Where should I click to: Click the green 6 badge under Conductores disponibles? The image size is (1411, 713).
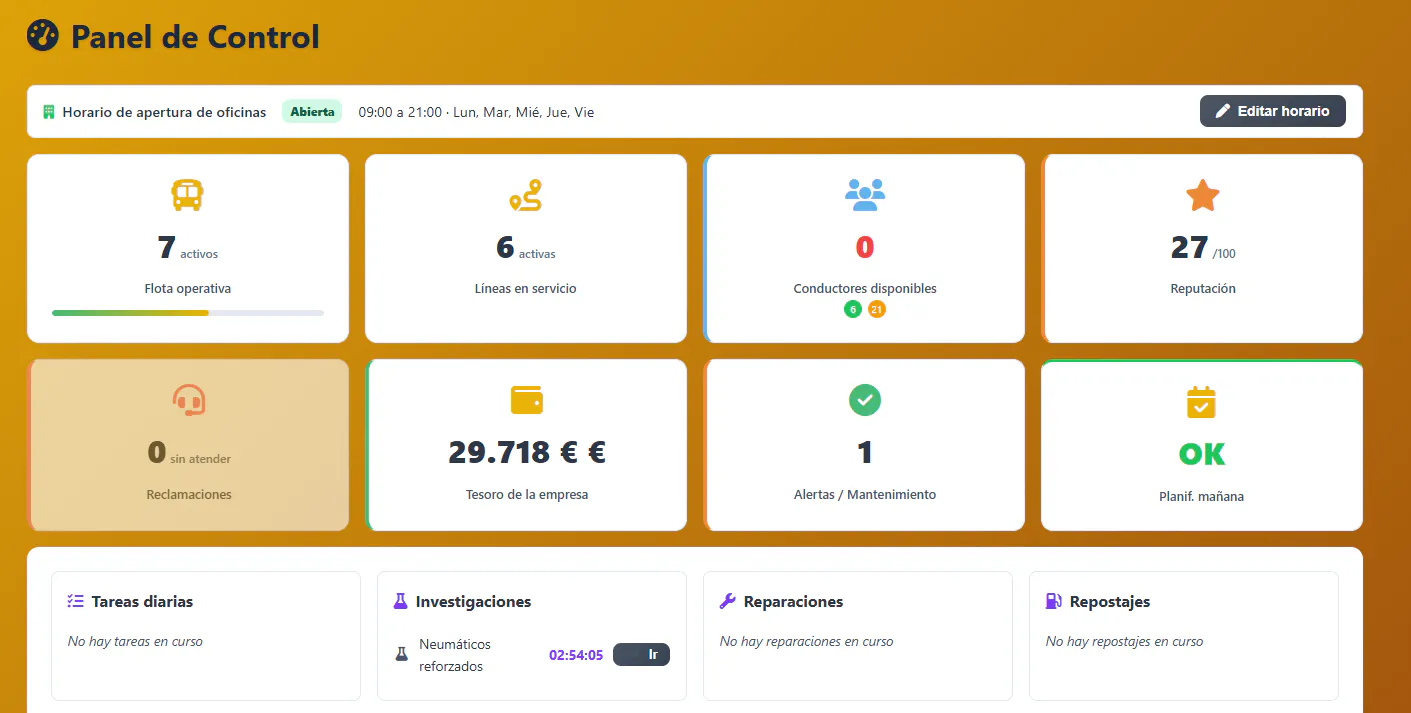(x=853, y=310)
